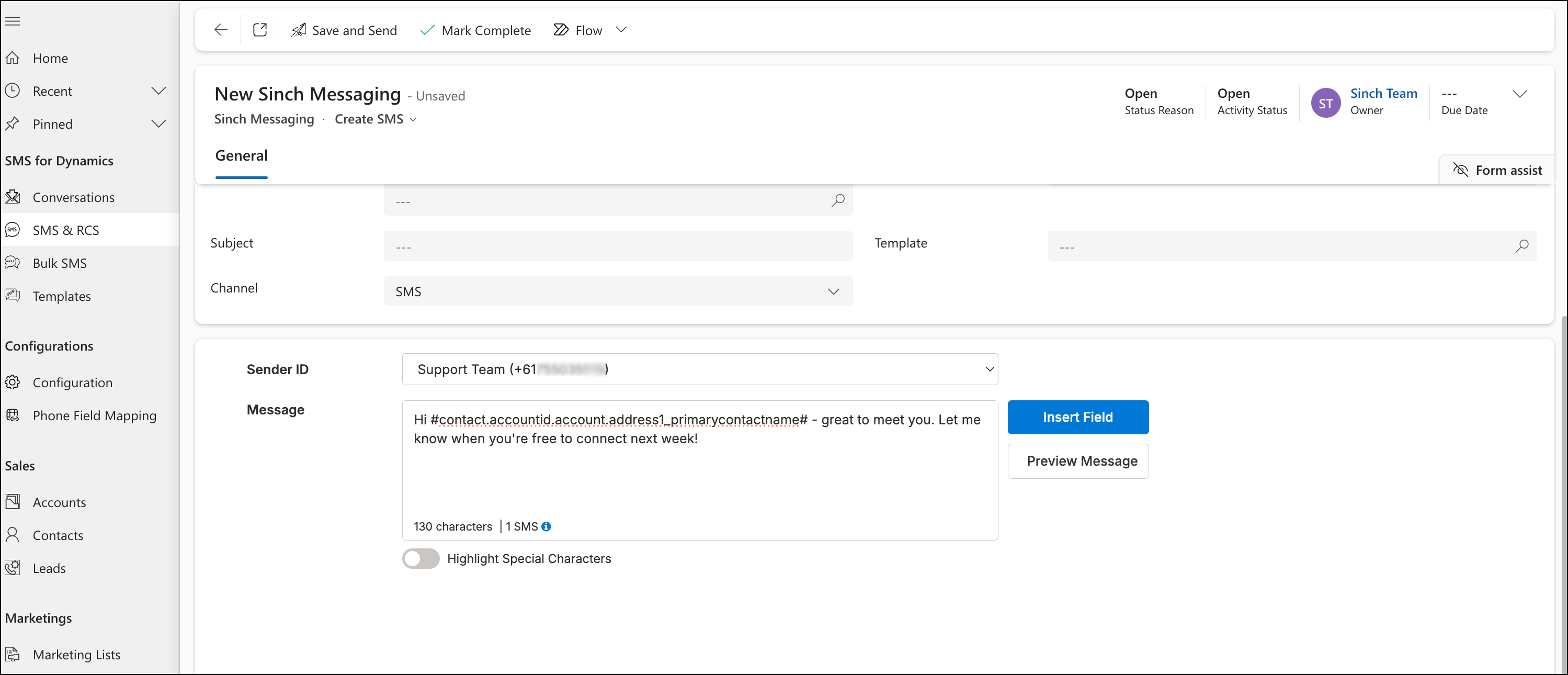
Task: Open the hamburger navigation menu
Action: [x=13, y=21]
